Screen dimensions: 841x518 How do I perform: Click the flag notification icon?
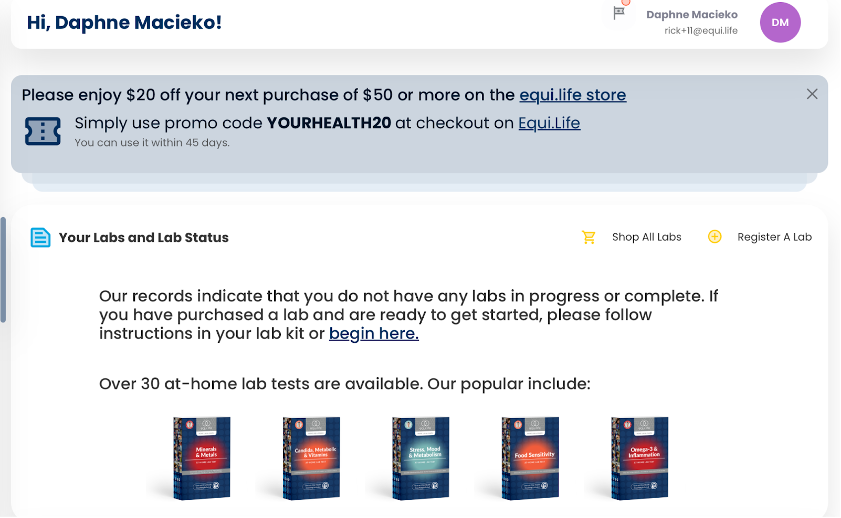[x=619, y=13]
